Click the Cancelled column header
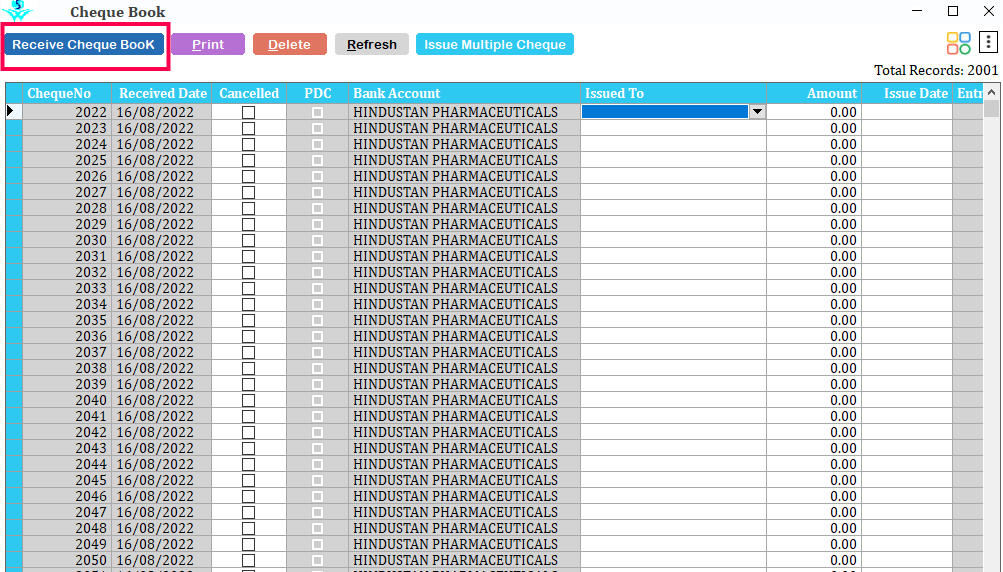Image resolution: width=1003 pixels, height=572 pixels. (249, 93)
